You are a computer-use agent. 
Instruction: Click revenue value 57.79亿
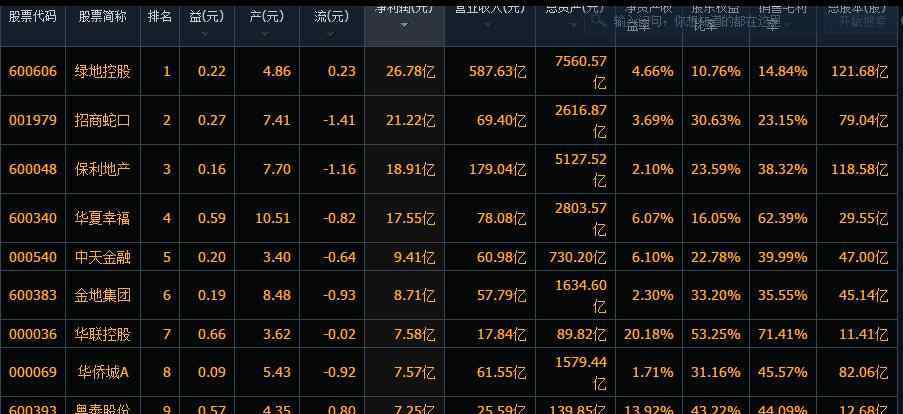[x=501, y=295]
